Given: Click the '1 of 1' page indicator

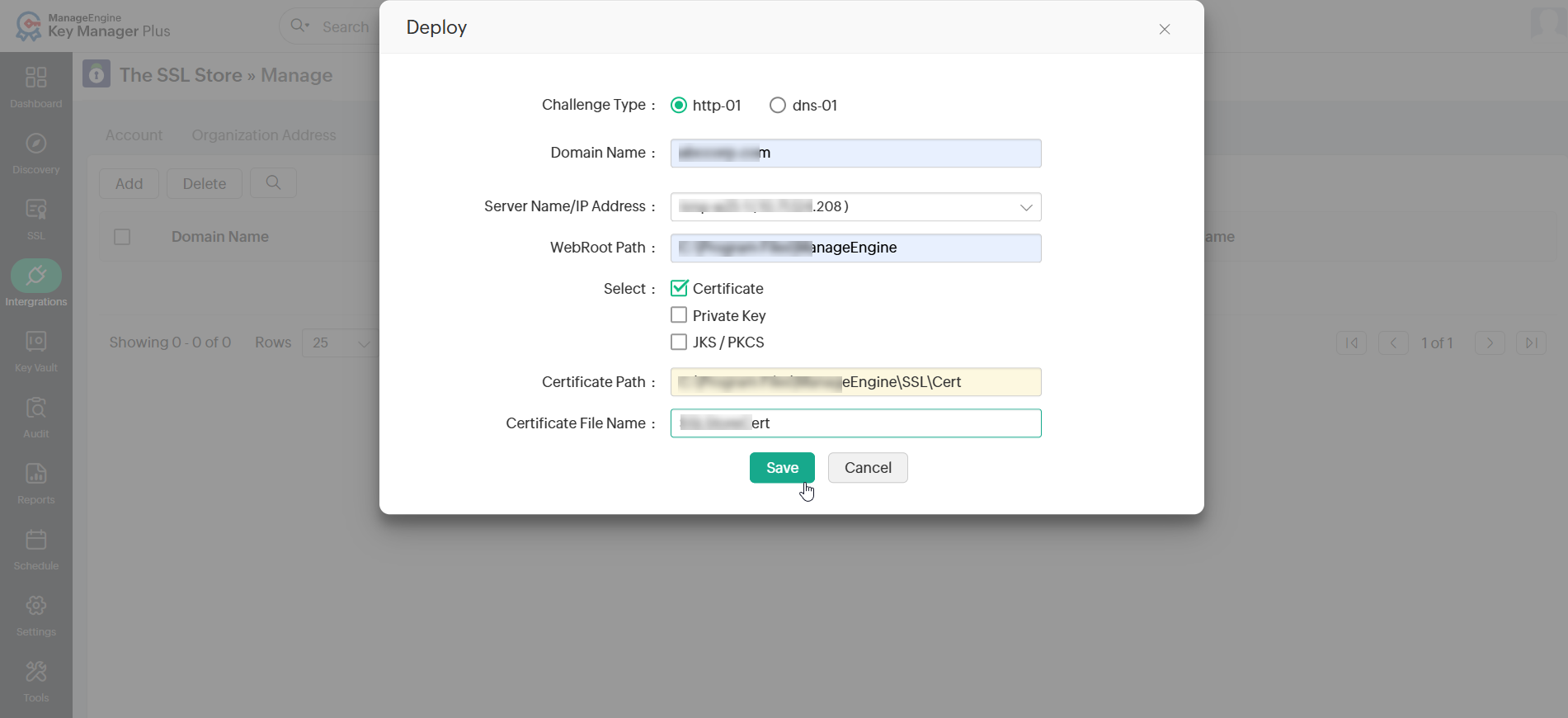Looking at the screenshot, I should click(x=1437, y=342).
